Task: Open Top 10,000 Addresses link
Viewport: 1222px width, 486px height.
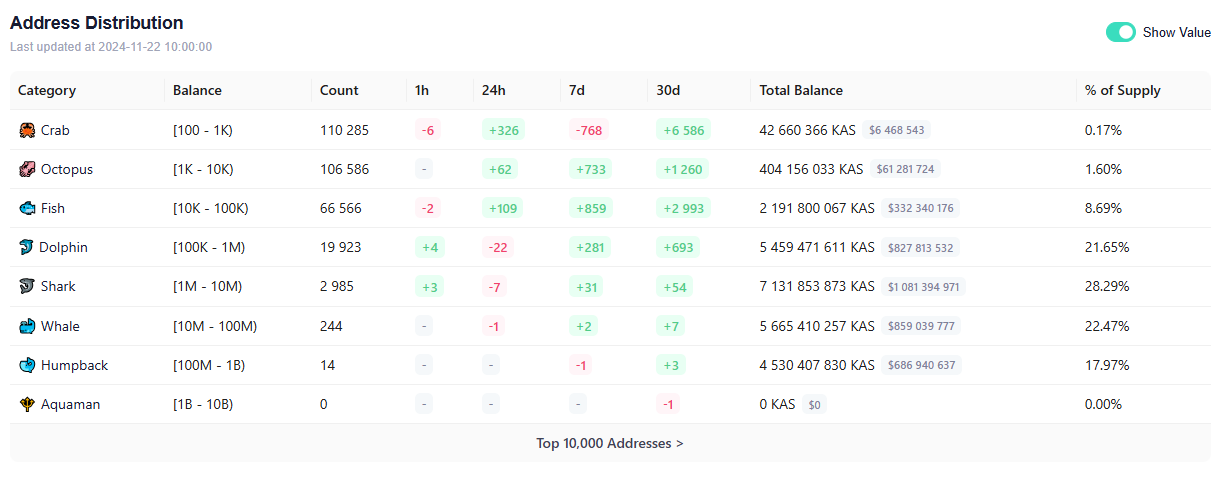Action: point(610,443)
